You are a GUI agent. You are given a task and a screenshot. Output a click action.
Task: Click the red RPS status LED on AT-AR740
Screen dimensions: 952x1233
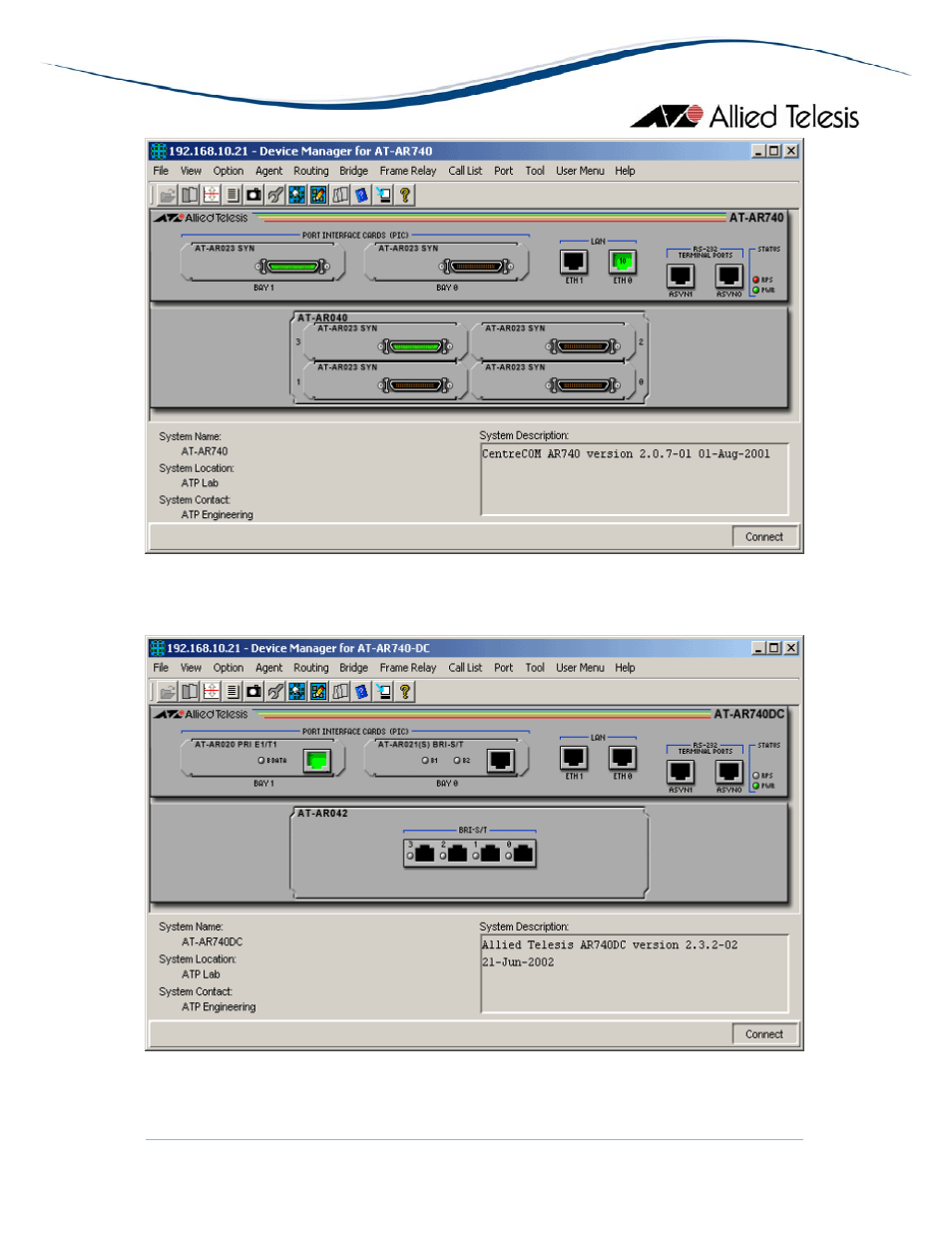(756, 280)
